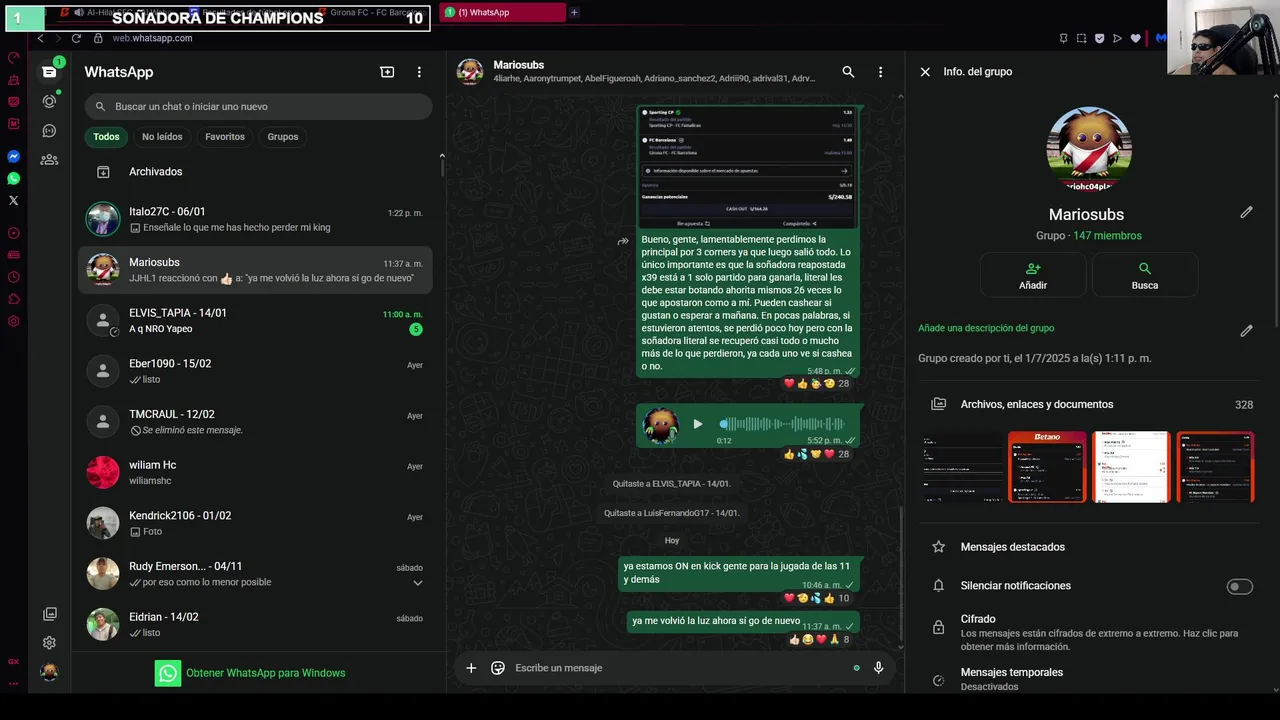Click the web.whatsapp.com address bar
The width and height of the screenshot is (1280, 720).
[x=152, y=38]
